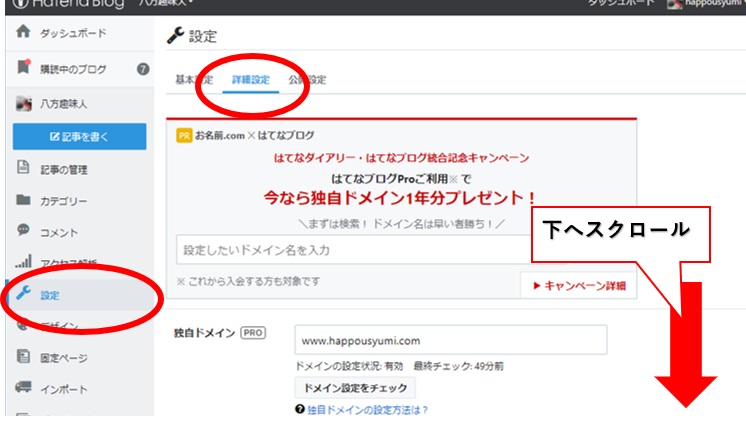Switch to 公開設定 tab

point(307,79)
